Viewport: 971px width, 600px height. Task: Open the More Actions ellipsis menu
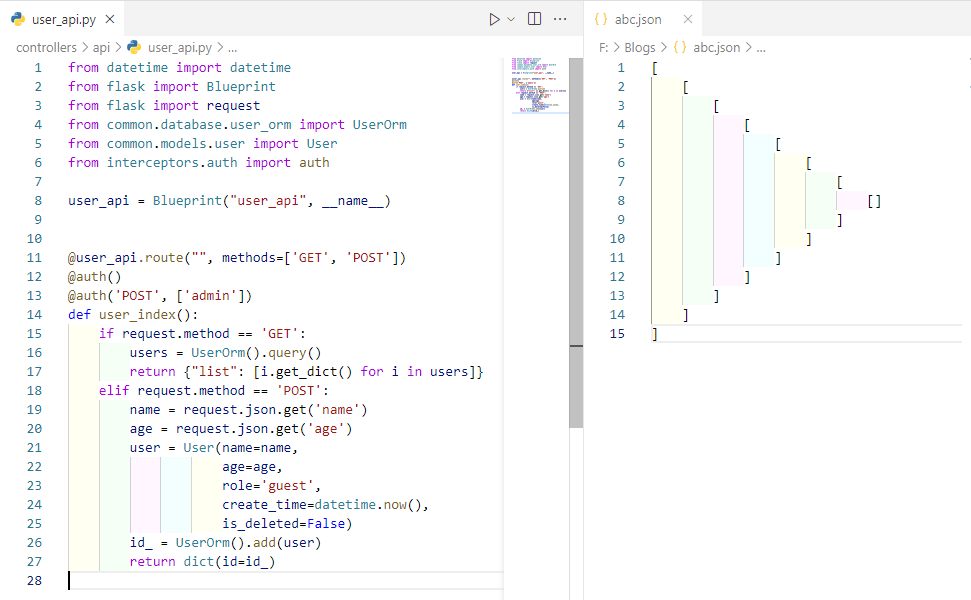(560, 19)
